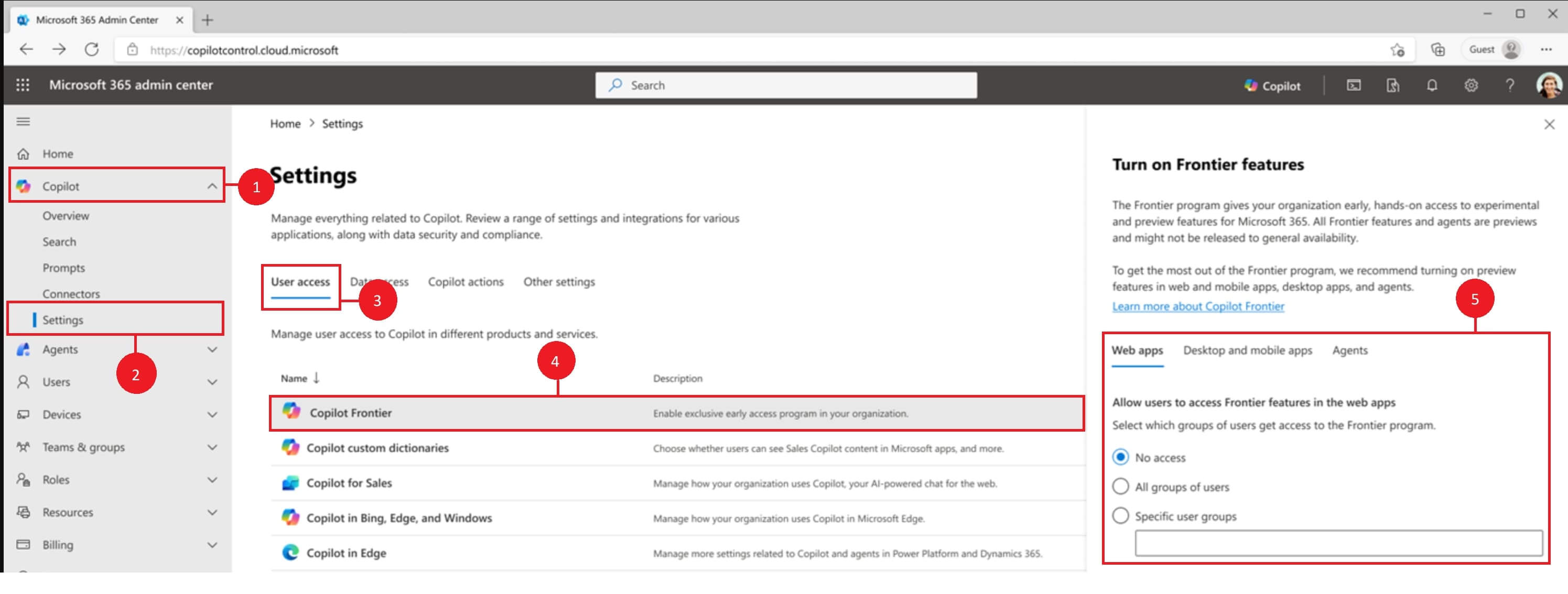The image size is (1568, 594).
Task: Click the Copilot button in header
Action: coord(1272,86)
